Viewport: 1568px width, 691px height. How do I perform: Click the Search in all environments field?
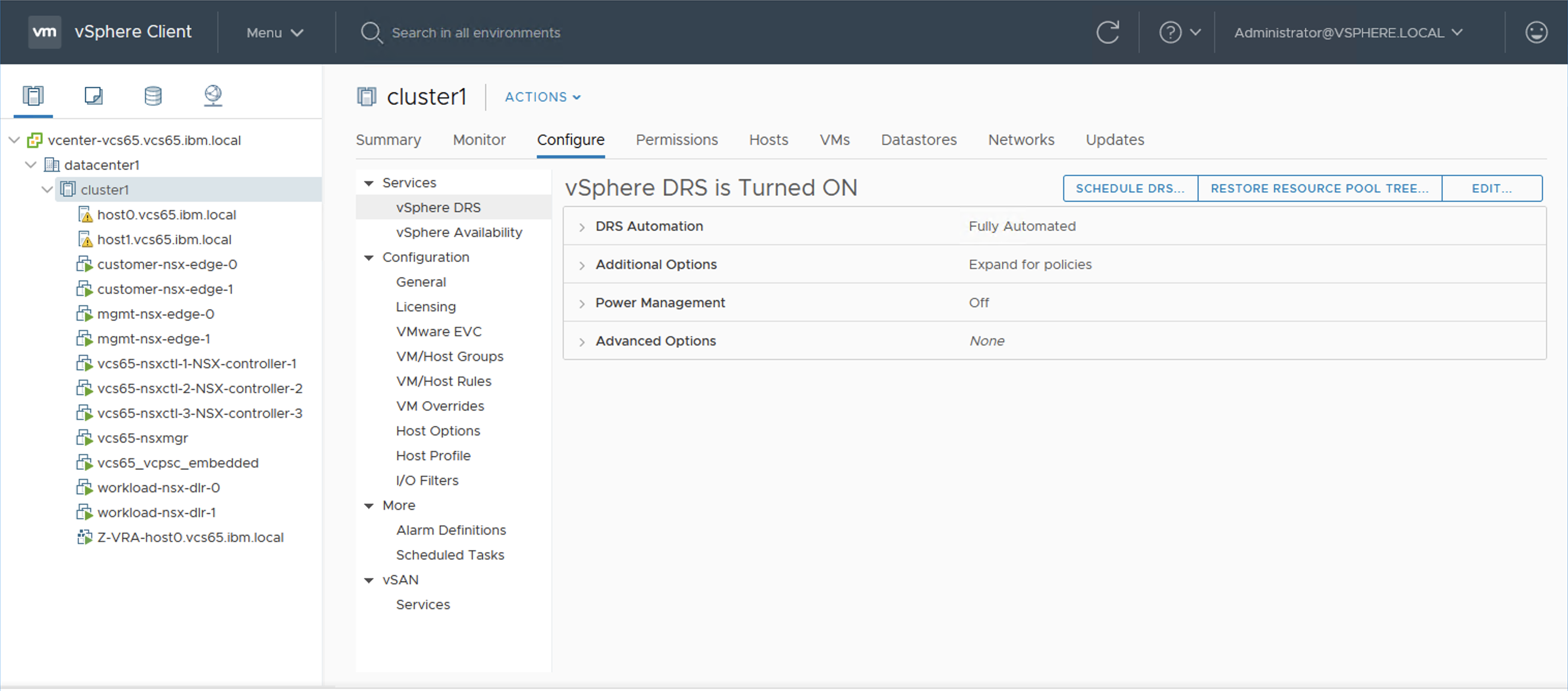point(475,33)
